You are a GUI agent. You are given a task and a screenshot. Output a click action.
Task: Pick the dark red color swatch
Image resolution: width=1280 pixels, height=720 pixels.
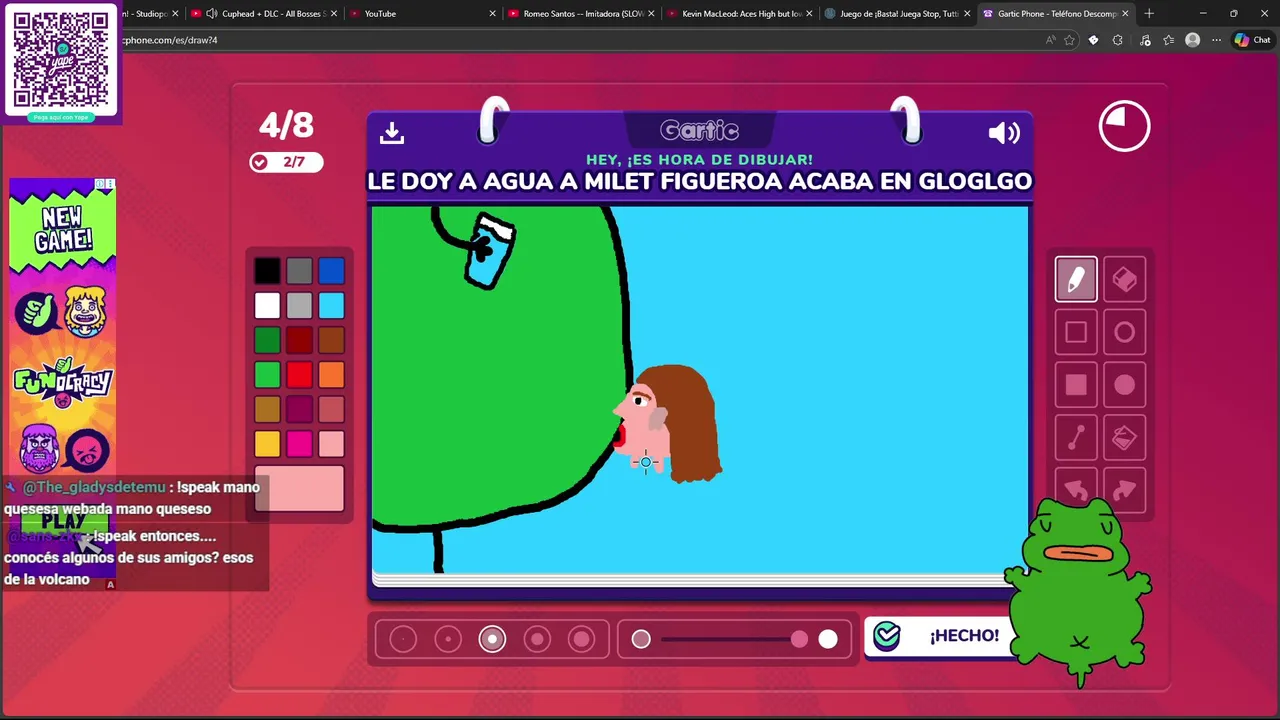[x=299, y=340]
